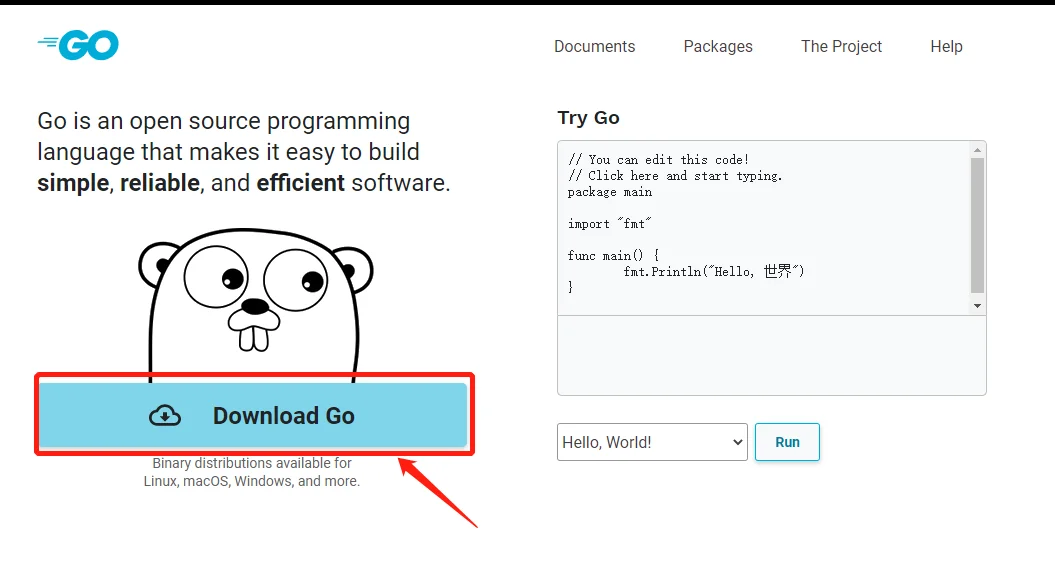Click the code editor scroll up arrow

pyautogui.click(x=978, y=149)
